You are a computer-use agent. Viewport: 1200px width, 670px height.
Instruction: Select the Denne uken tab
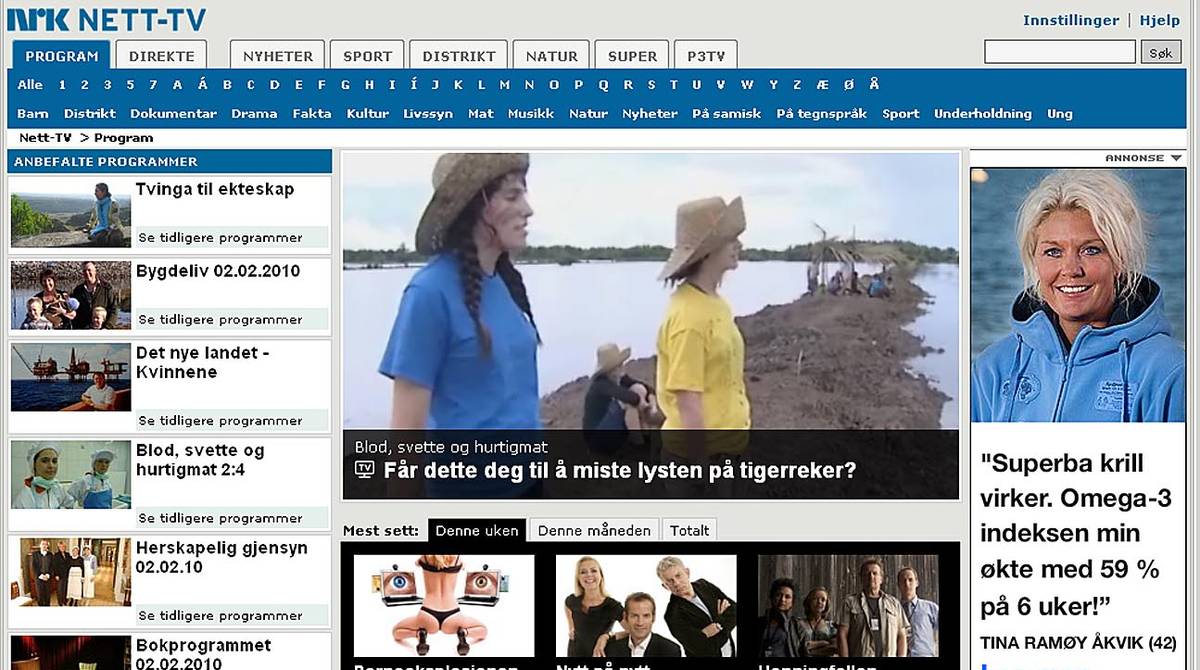tap(477, 530)
